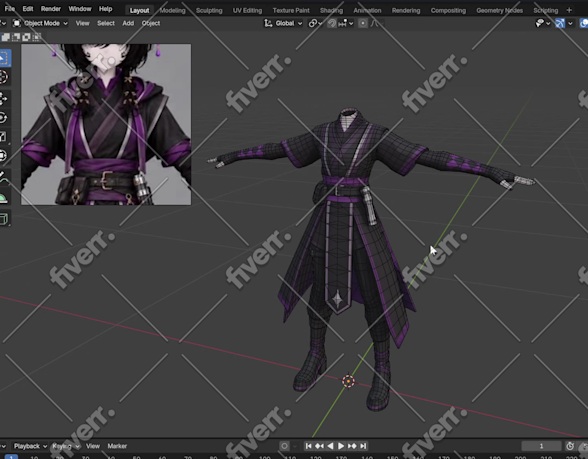Click the current frame number field

(x=541, y=446)
